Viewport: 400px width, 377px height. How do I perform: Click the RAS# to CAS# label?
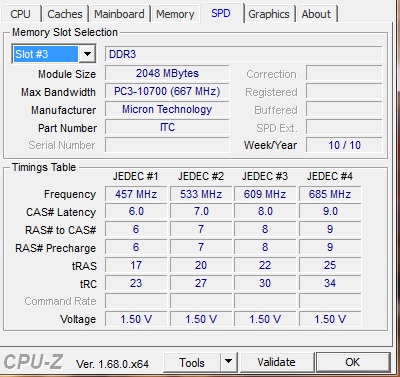pos(60,230)
